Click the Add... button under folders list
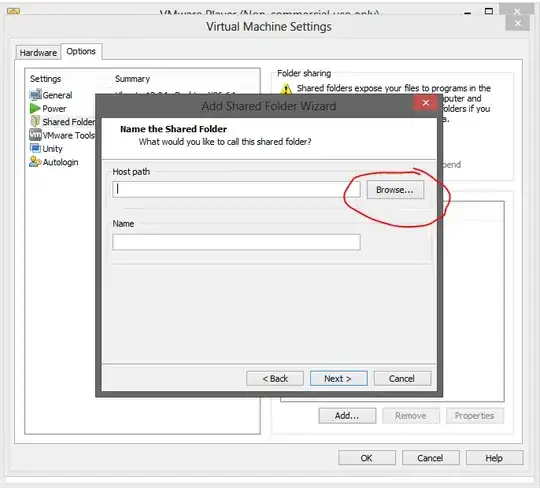540x488 pixels. coord(347,416)
